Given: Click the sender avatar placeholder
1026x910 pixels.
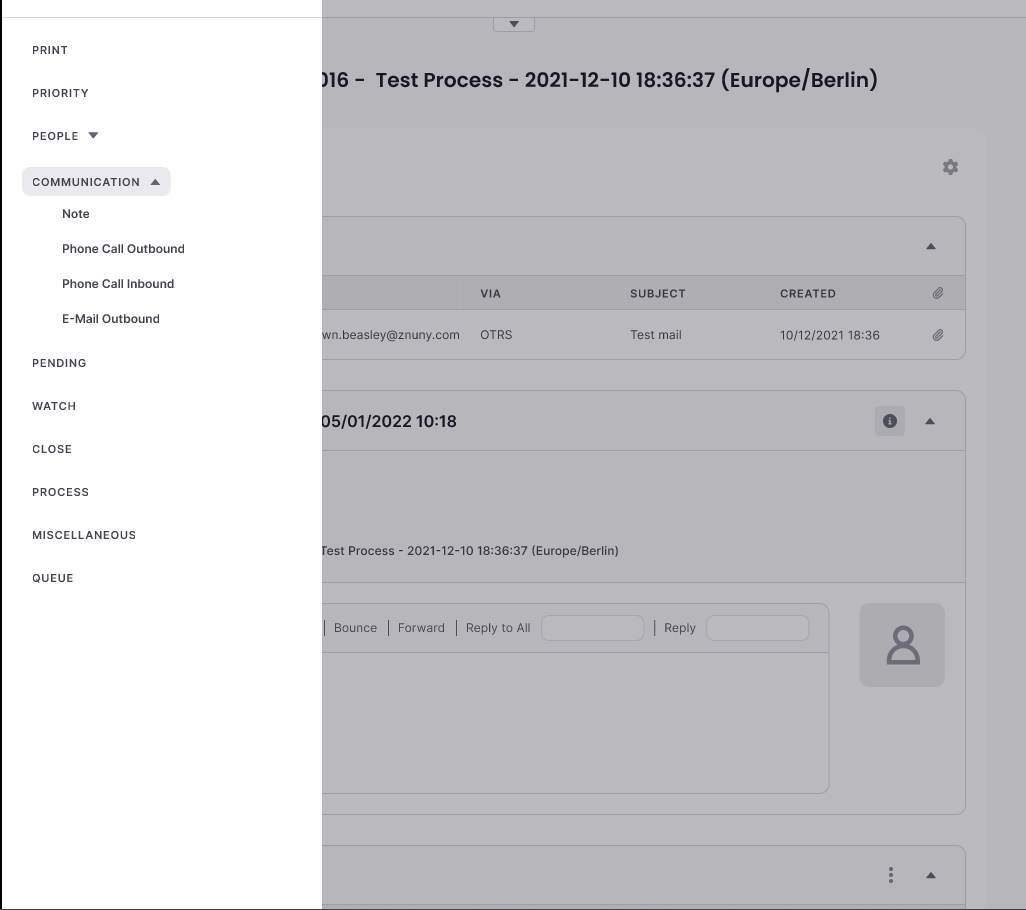Looking at the screenshot, I should [902, 645].
